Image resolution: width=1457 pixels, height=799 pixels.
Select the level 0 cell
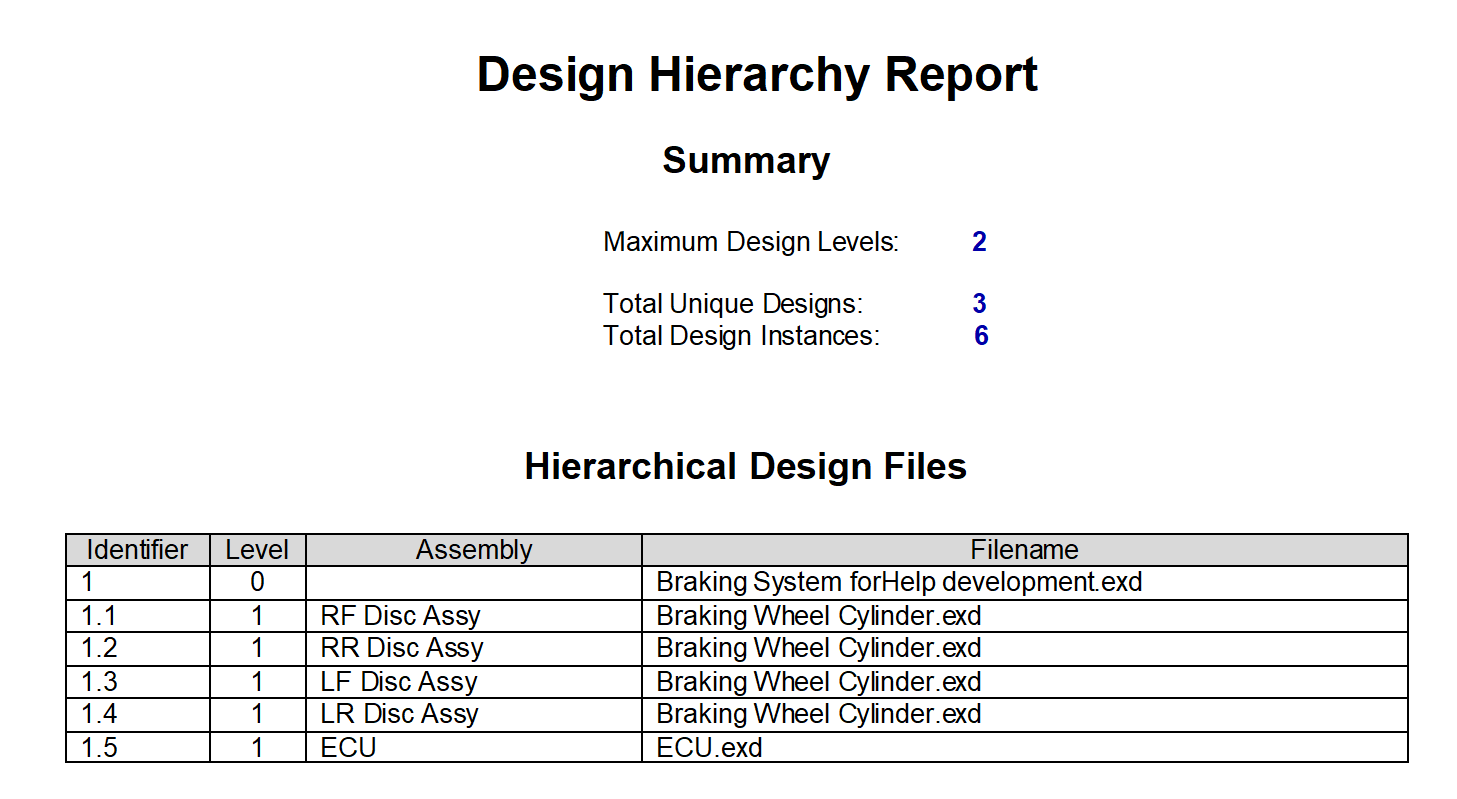tap(258, 583)
